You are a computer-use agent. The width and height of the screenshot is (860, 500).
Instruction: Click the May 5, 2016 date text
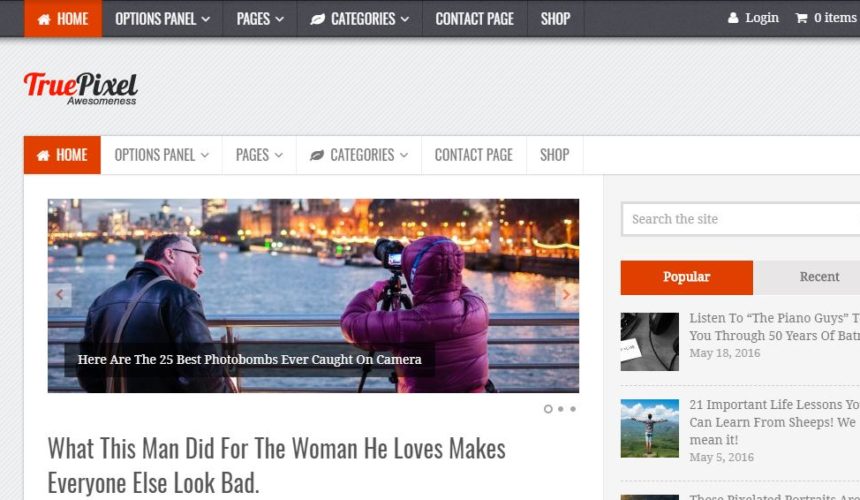click(721, 457)
